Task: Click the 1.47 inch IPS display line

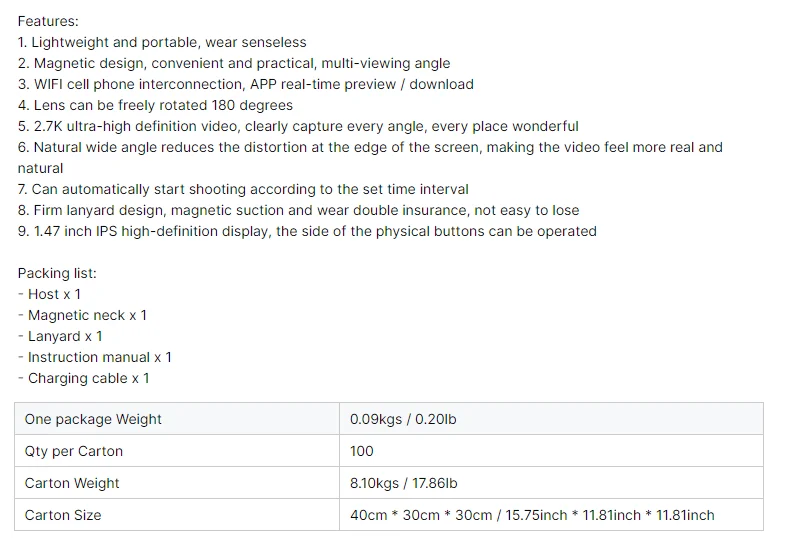Action: click(x=307, y=231)
